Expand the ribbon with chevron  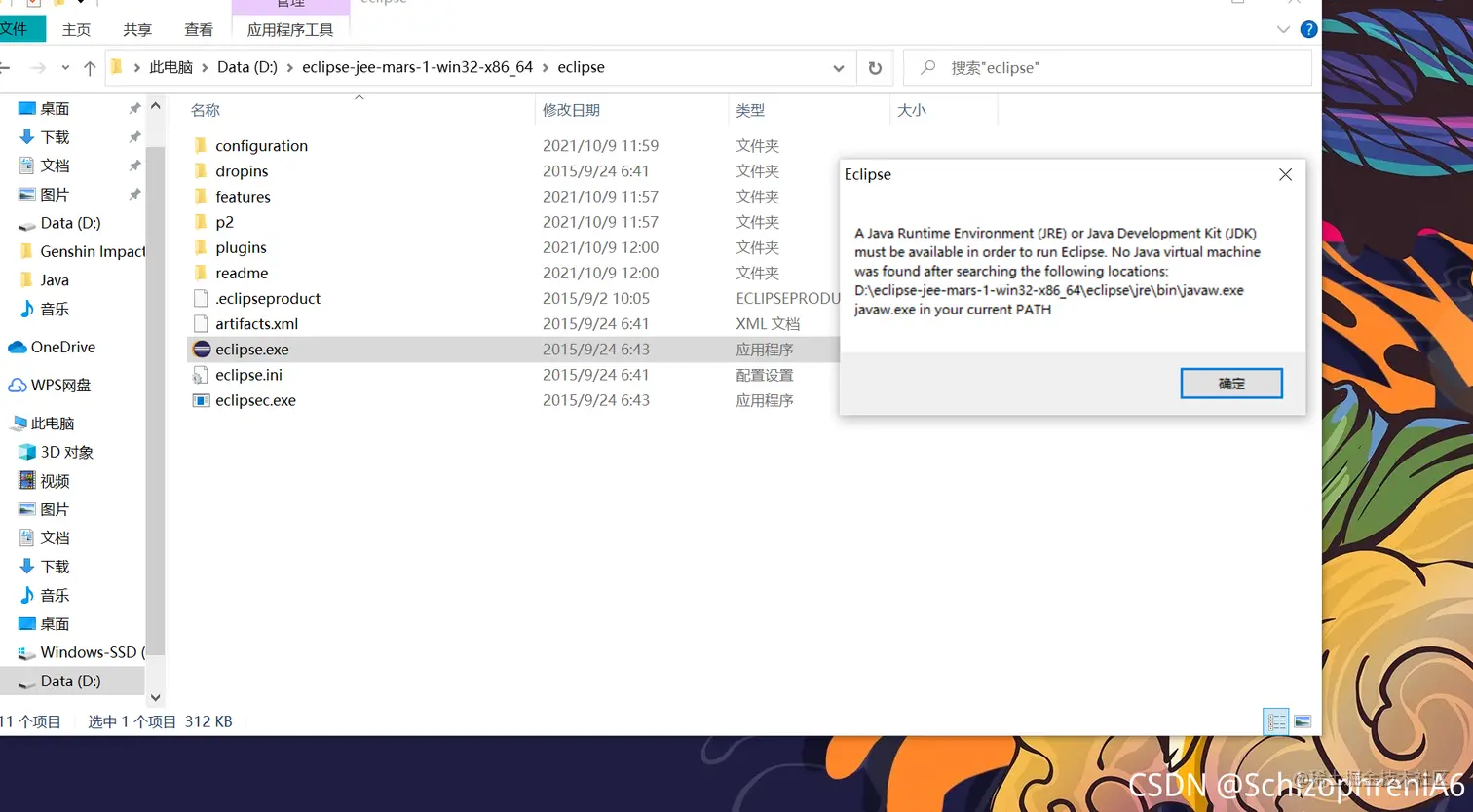(1283, 29)
